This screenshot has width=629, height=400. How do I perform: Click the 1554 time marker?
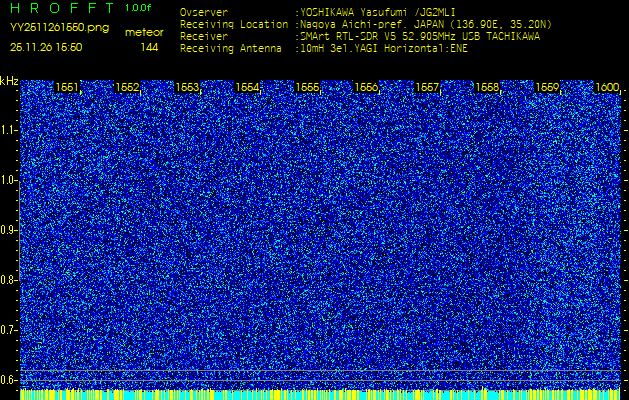[x=247, y=87]
